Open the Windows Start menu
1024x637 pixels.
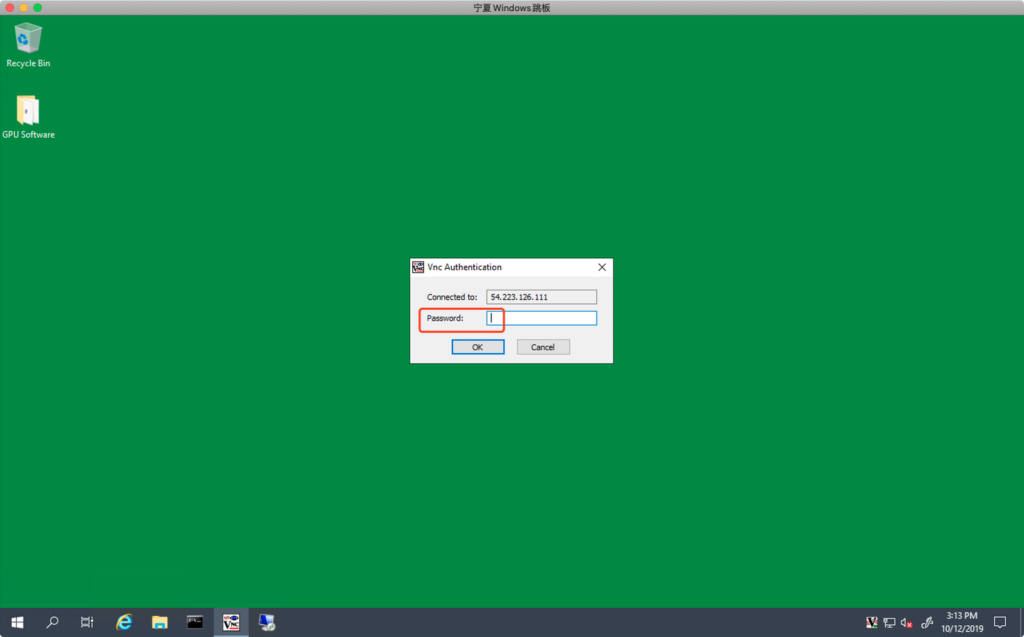[17, 622]
